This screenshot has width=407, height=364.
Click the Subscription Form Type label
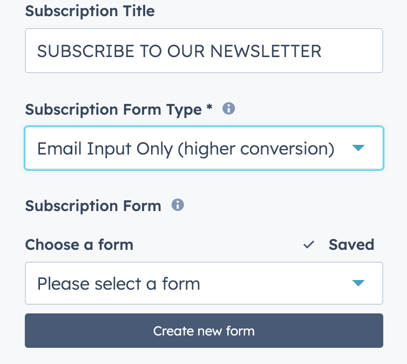[x=113, y=110]
